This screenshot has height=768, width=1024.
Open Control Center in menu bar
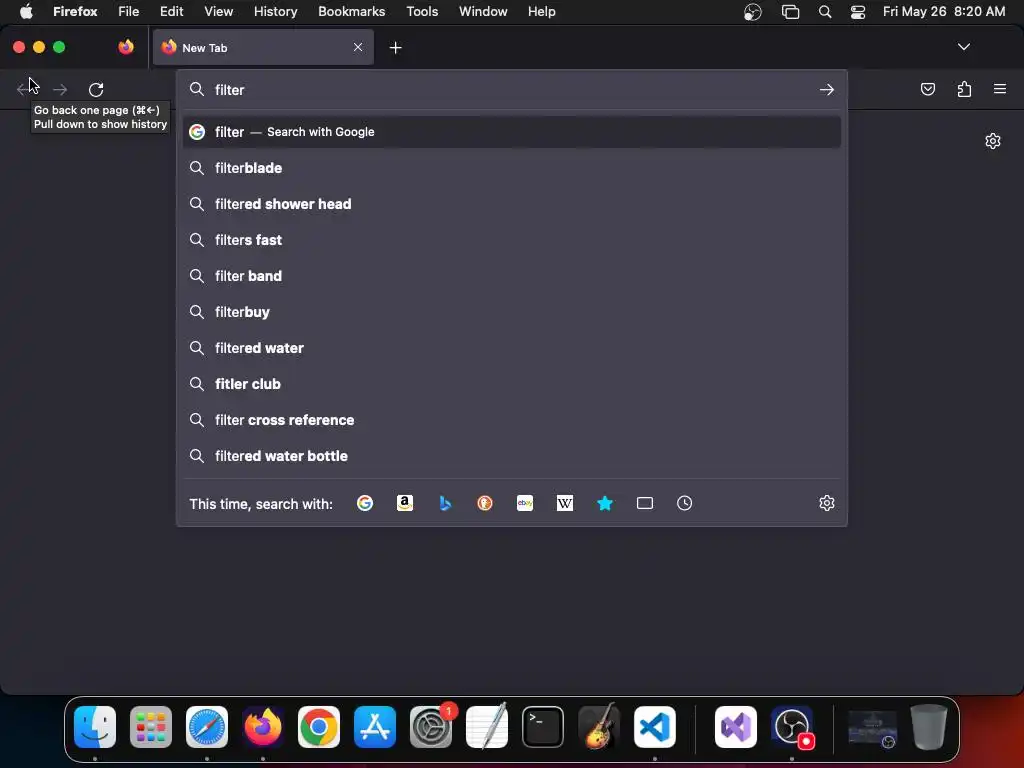pos(857,12)
